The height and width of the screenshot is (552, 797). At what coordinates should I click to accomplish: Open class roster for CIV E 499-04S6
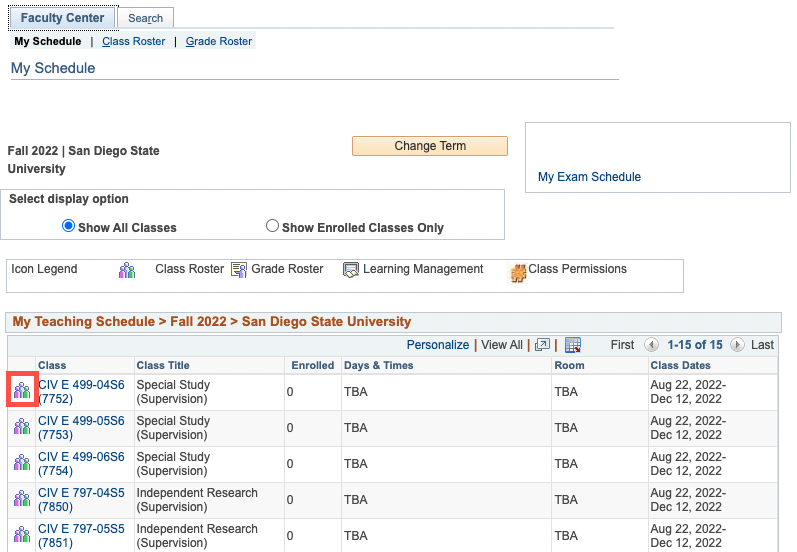[22, 391]
